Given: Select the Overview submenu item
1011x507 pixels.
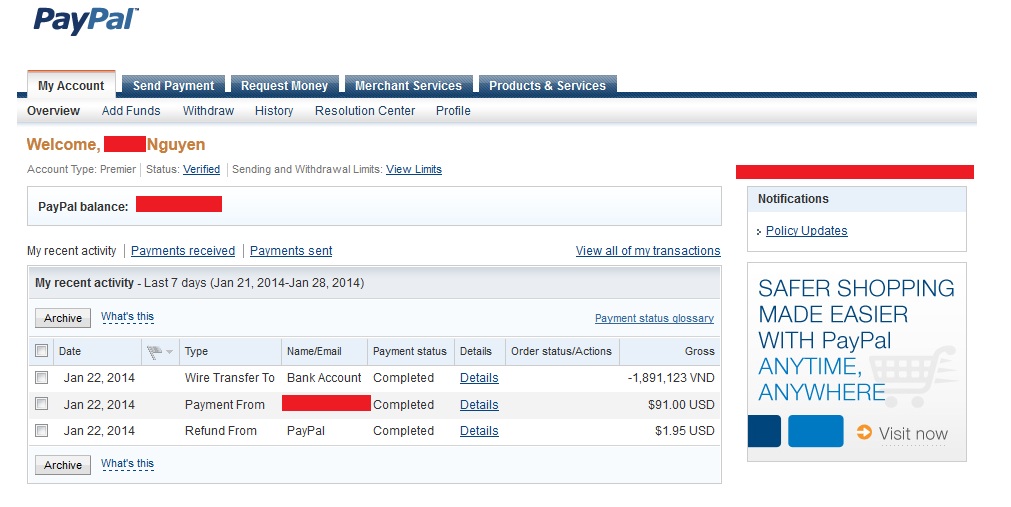Looking at the screenshot, I should coord(54,111).
